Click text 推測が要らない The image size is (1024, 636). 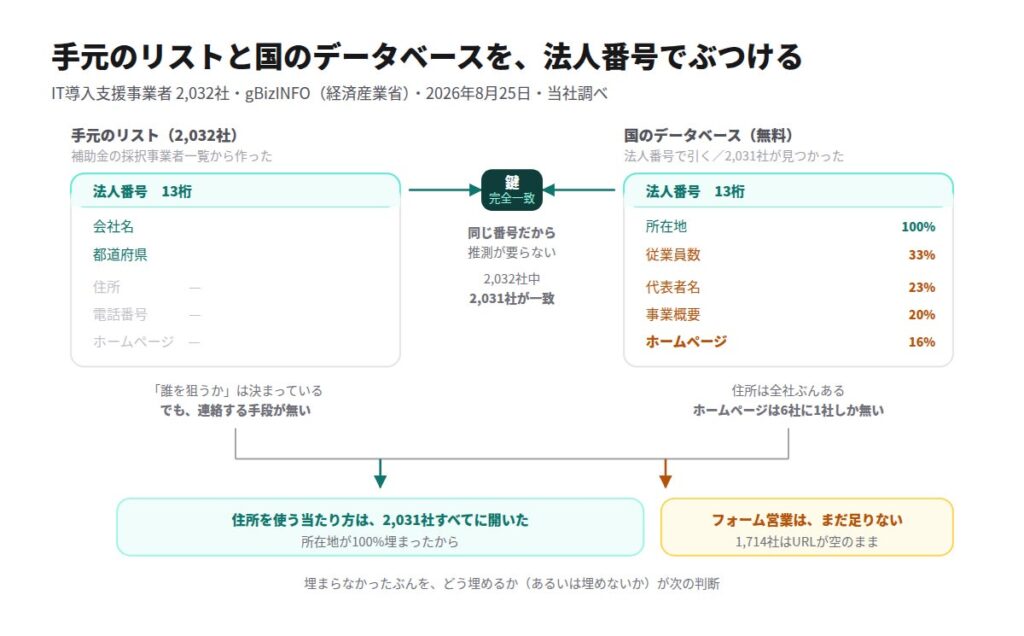click(x=511, y=253)
